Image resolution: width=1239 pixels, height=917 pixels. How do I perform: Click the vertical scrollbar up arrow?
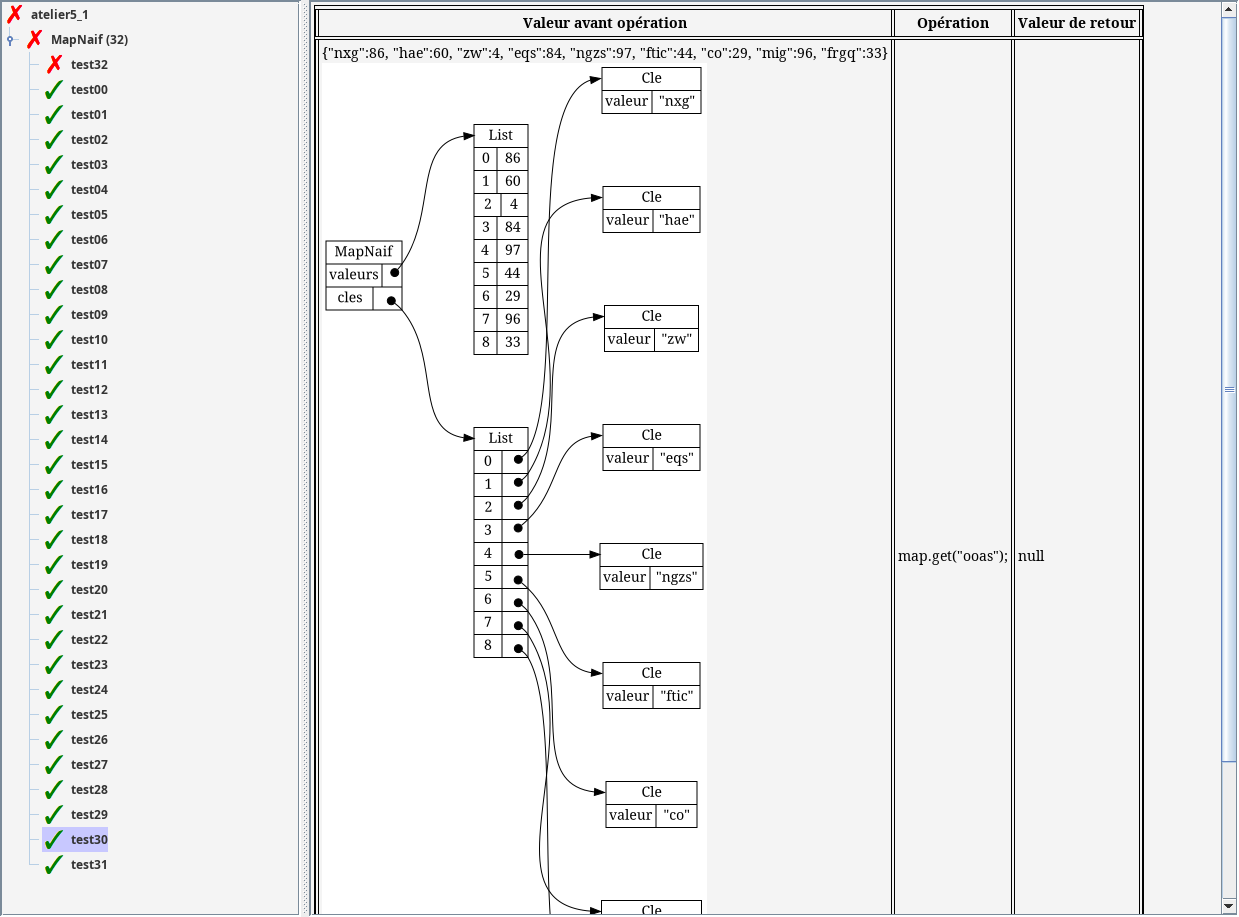point(1229,9)
